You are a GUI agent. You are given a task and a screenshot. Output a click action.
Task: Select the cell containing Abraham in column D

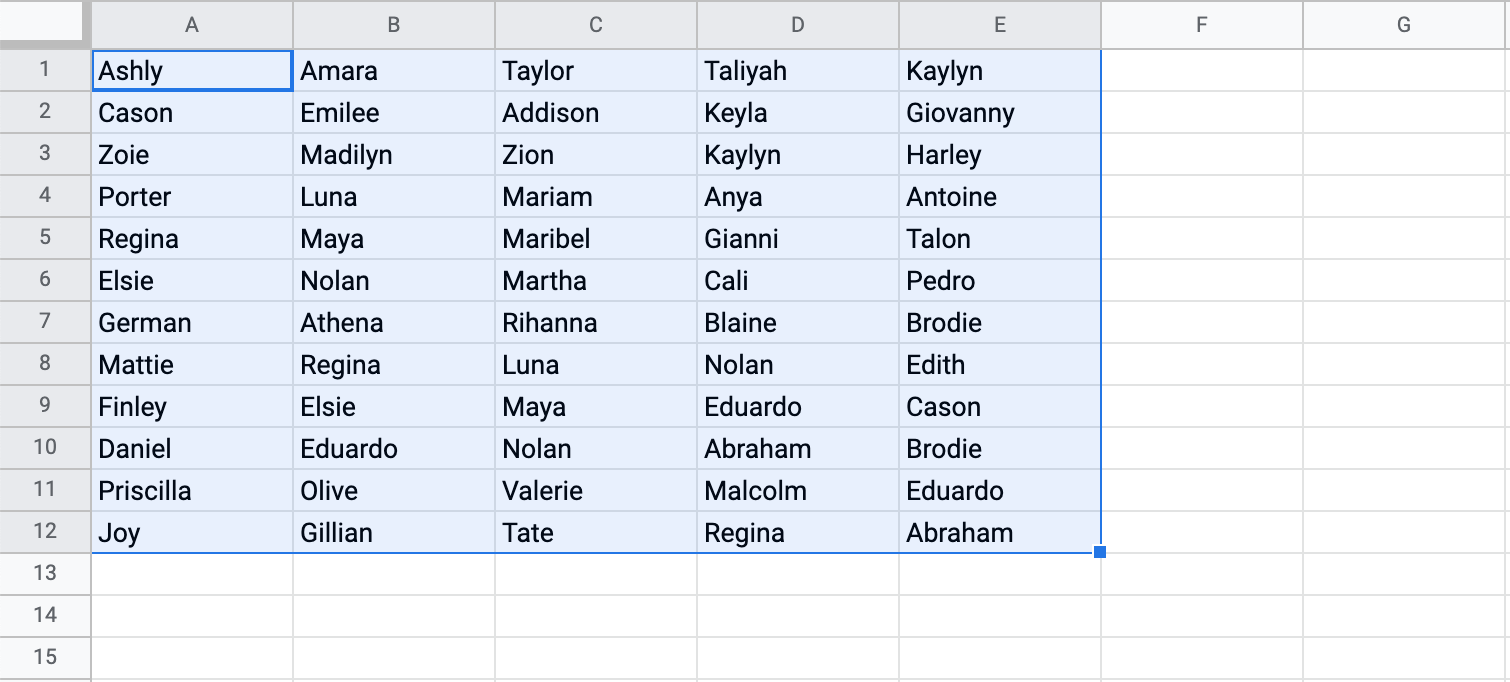point(797,448)
